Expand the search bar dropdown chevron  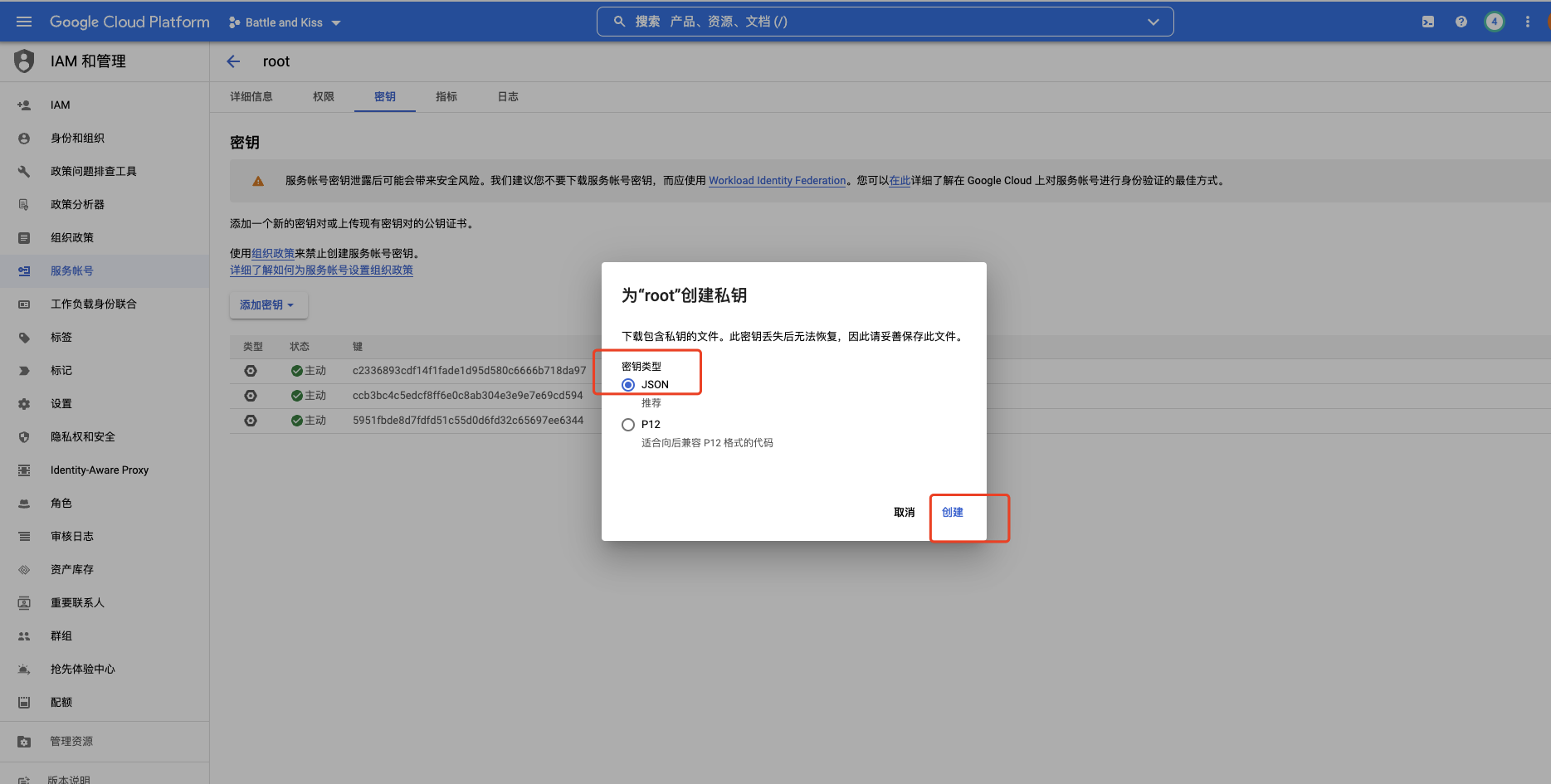pos(1153,22)
